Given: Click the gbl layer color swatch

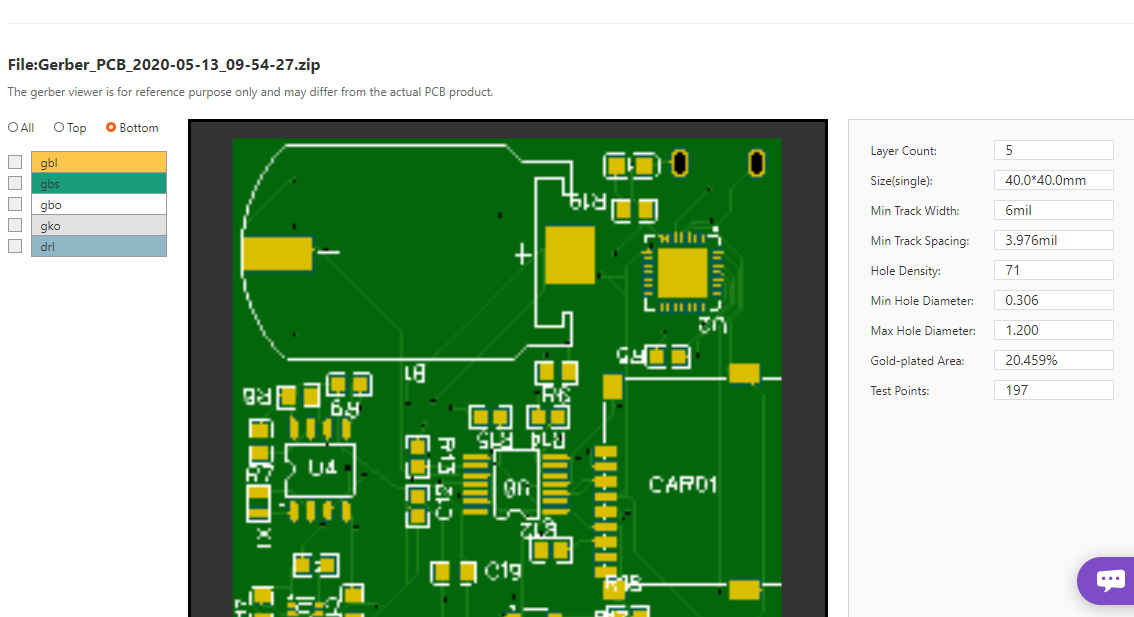Looking at the screenshot, I should [x=98, y=161].
